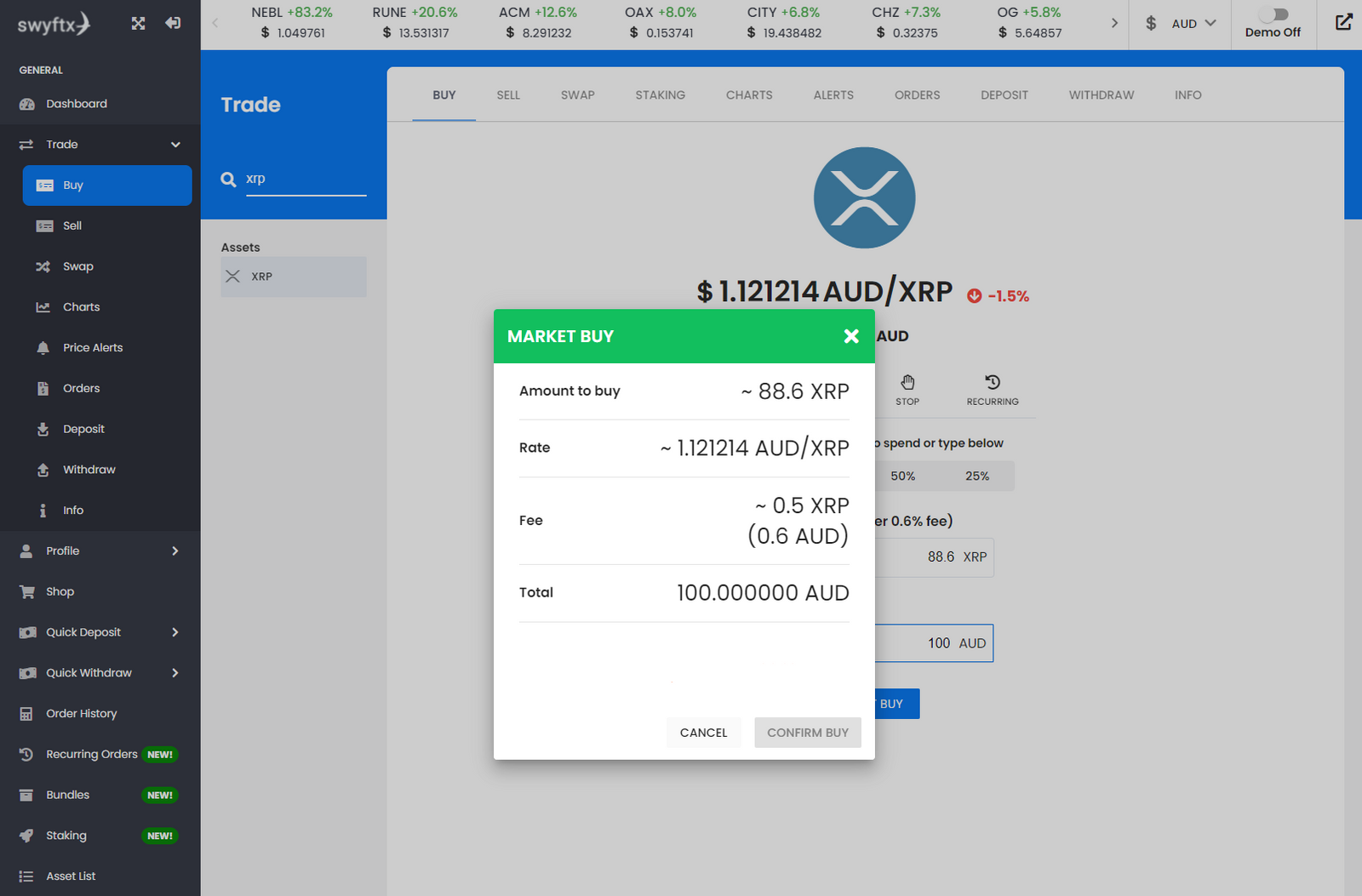Open Dashboard from the sidebar
Image resolution: width=1362 pixels, height=896 pixels.
(100, 104)
